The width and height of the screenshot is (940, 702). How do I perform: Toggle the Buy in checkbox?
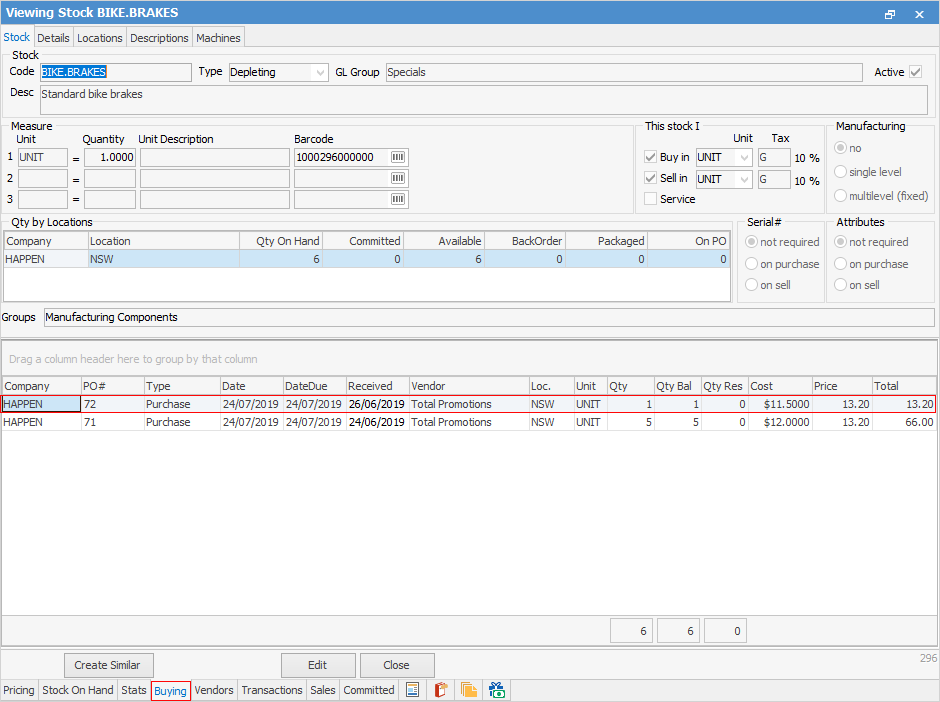pos(651,158)
